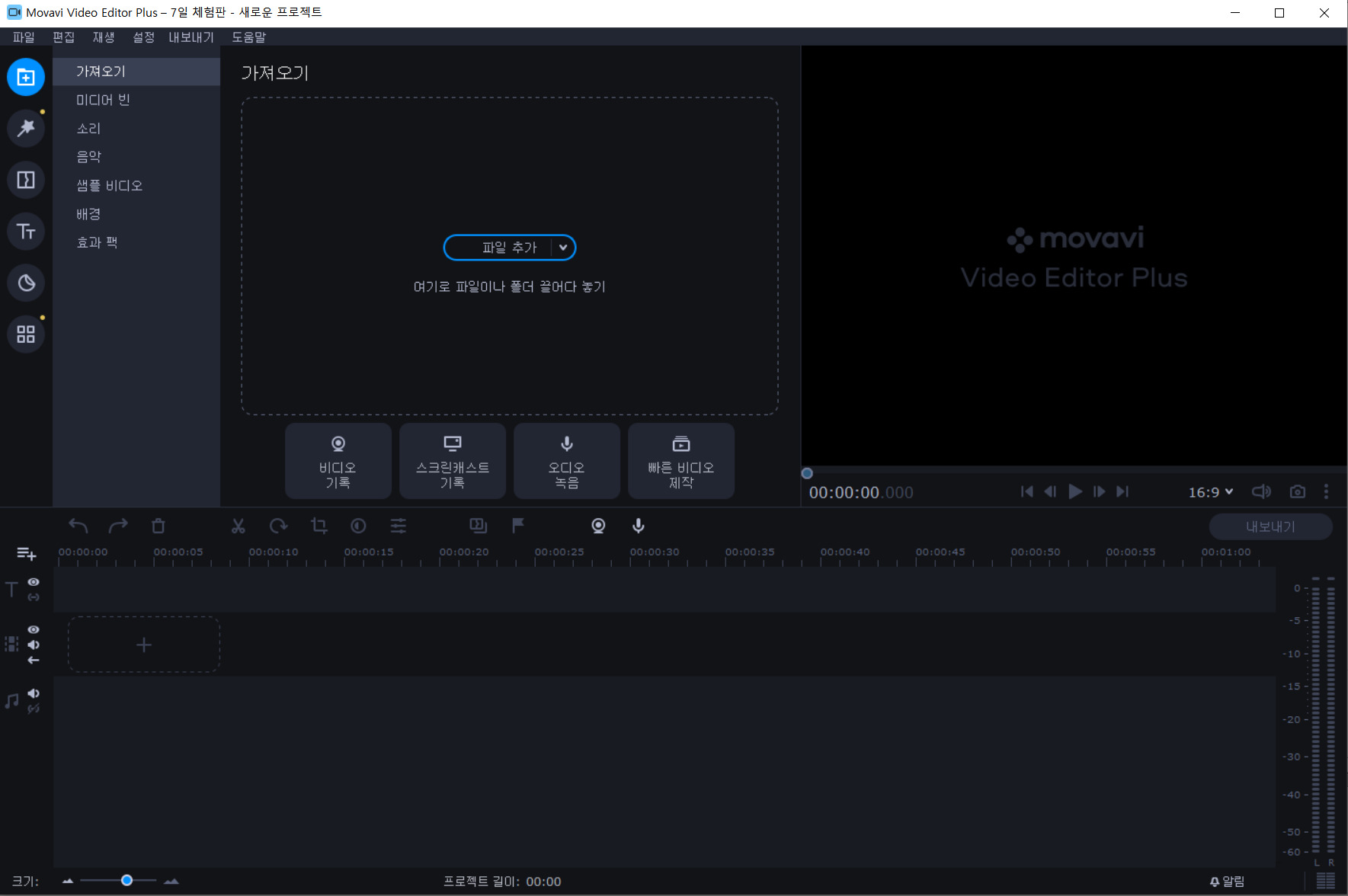Screen dimensions: 1348x896
Task: Open the 내보내기 menu in the menu bar
Action: 191,37
